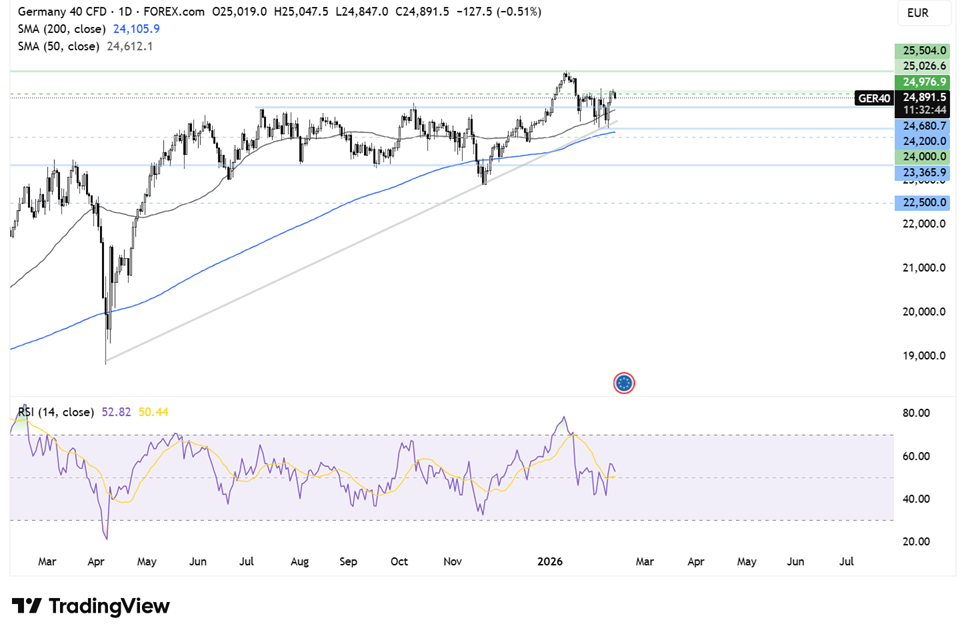The height and width of the screenshot is (636, 970).
Task: Click the GER40 current price tag
Action: point(874,98)
